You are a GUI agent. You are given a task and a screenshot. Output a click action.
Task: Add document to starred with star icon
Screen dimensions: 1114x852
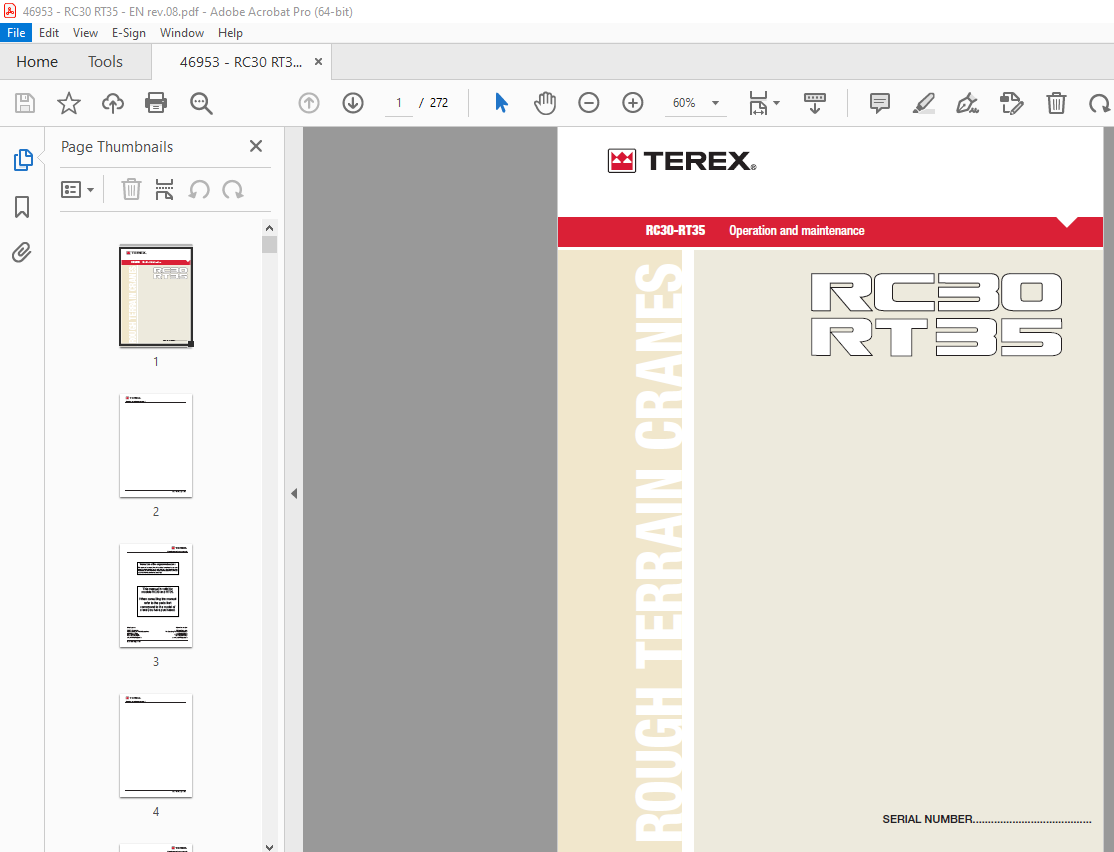coord(69,103)
